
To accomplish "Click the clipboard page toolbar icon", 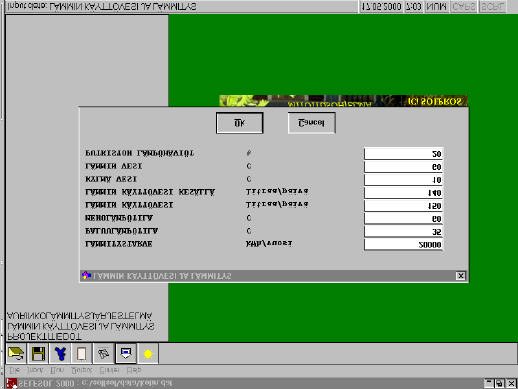I will point(81,354).
